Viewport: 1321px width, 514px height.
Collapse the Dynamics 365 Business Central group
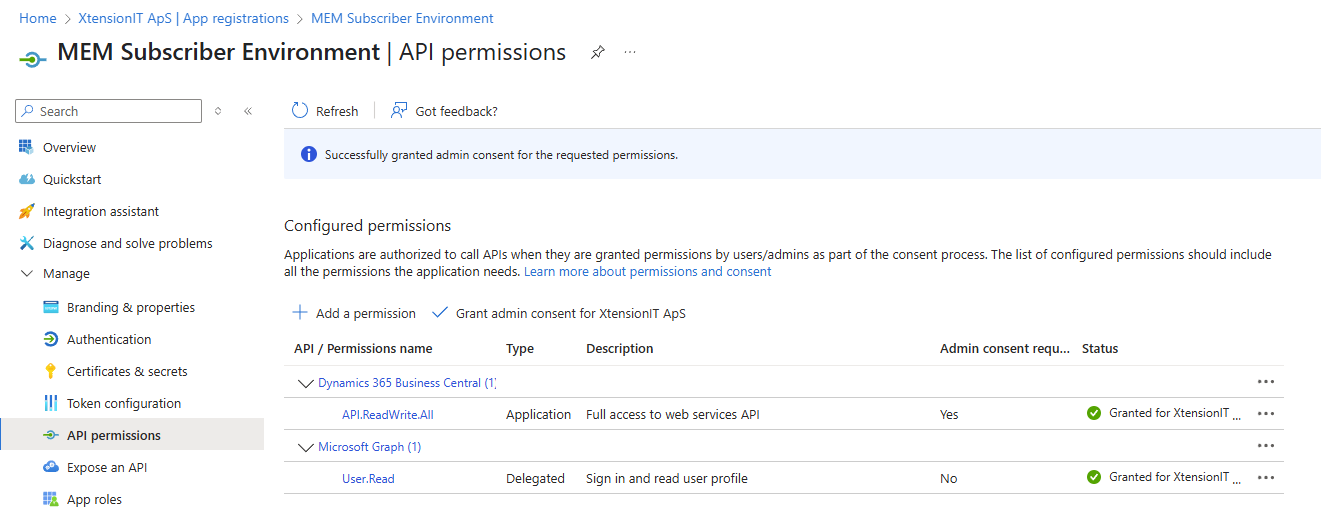point(305,383)
